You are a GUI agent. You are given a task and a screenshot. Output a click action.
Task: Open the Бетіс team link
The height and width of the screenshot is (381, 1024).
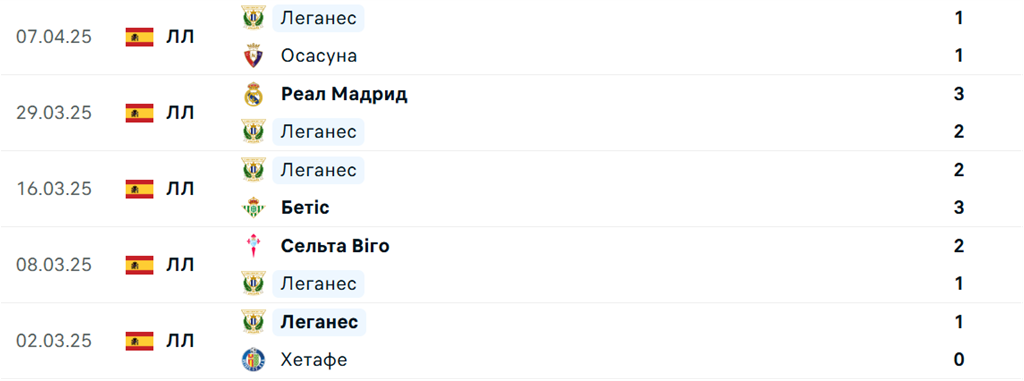305,208
